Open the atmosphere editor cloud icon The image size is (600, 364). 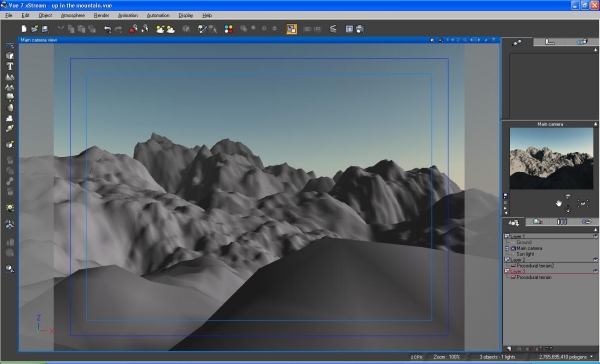(170, 29)
